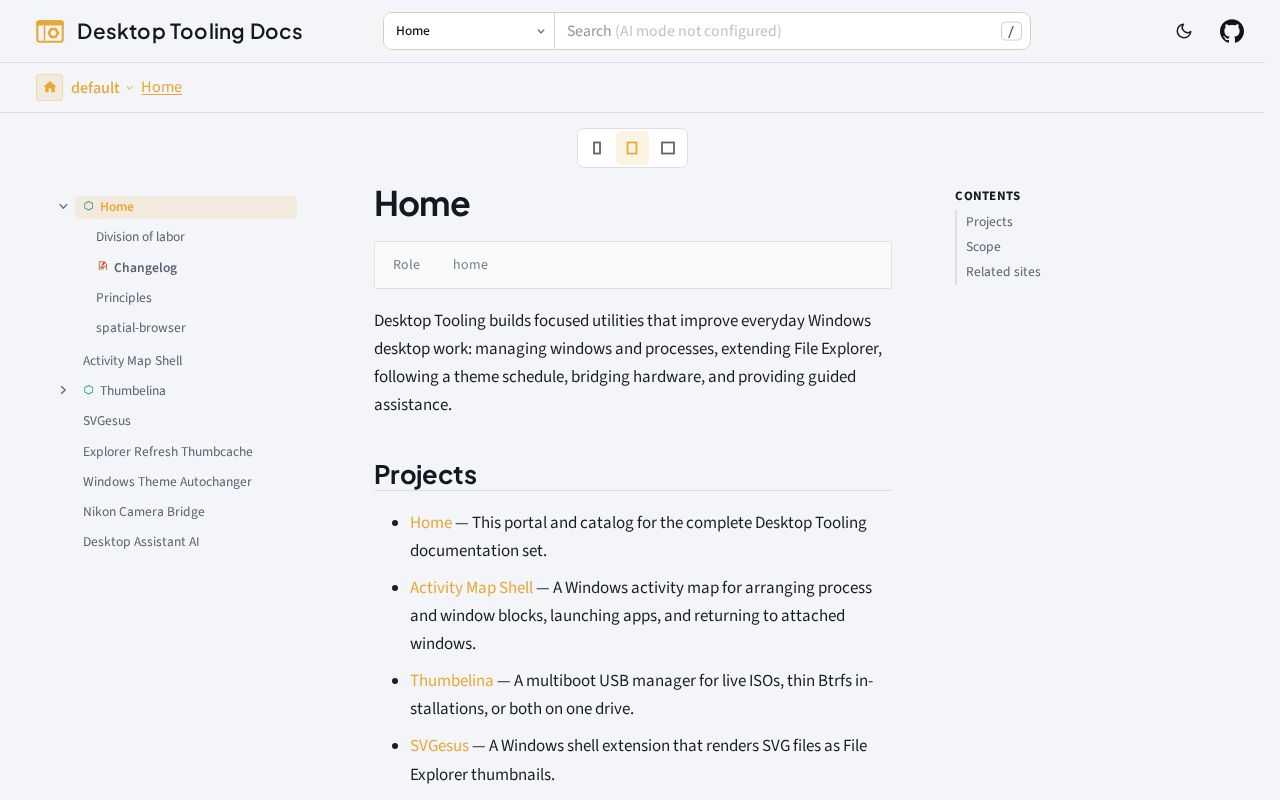
Task: Open Desktop Assistant AI in sidebar
Action: coord(141,542)
